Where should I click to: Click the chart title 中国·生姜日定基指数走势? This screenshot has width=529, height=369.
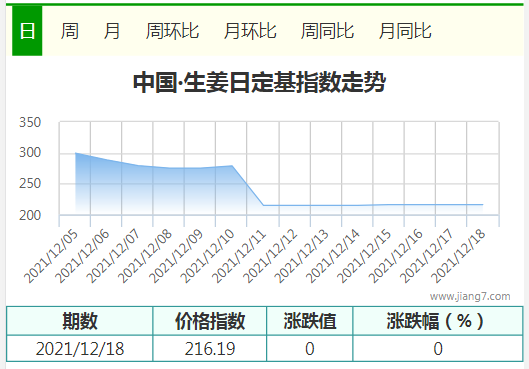[x=259, y=82]
